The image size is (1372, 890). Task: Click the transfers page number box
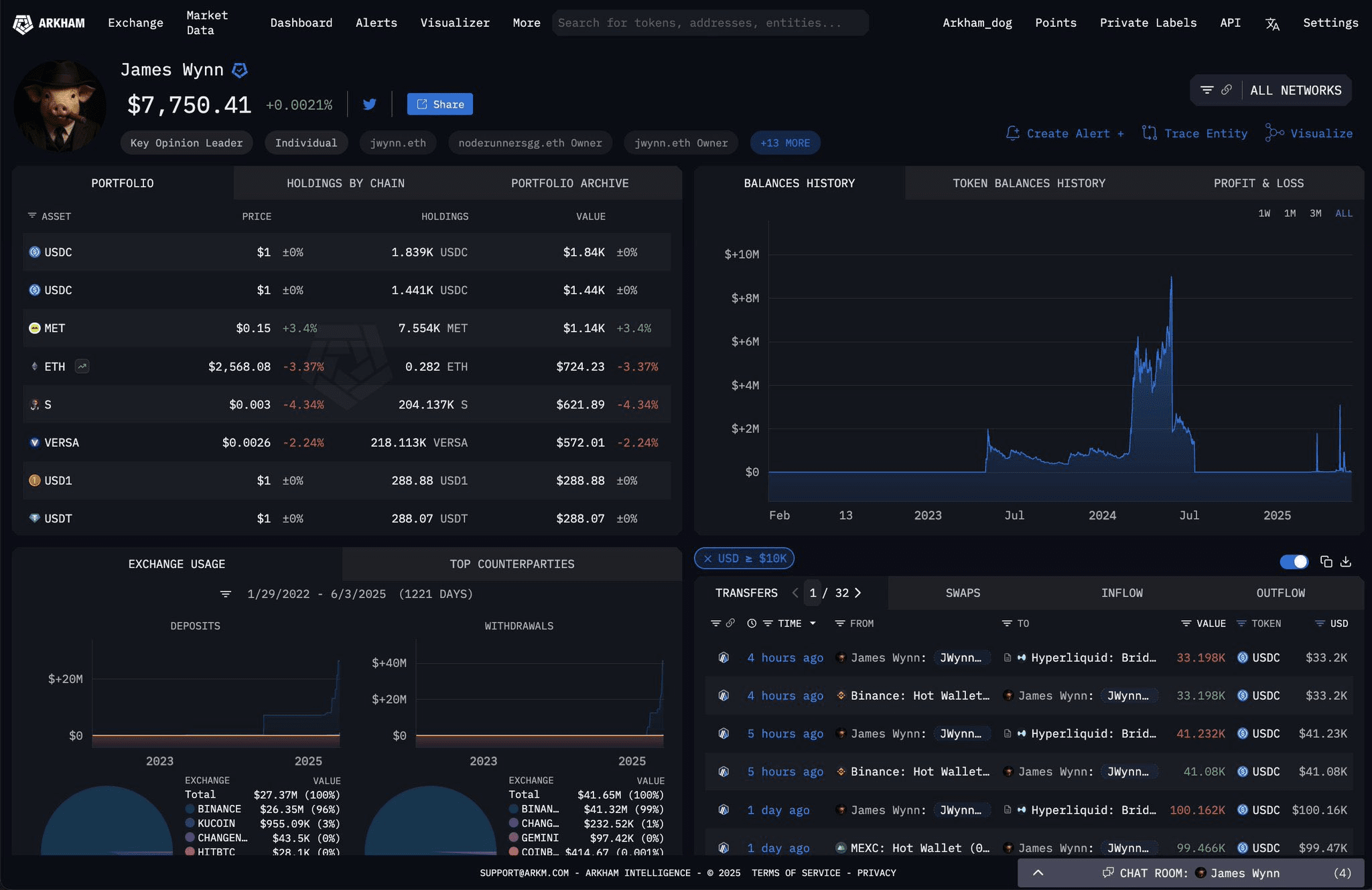(x=813, y=593)
